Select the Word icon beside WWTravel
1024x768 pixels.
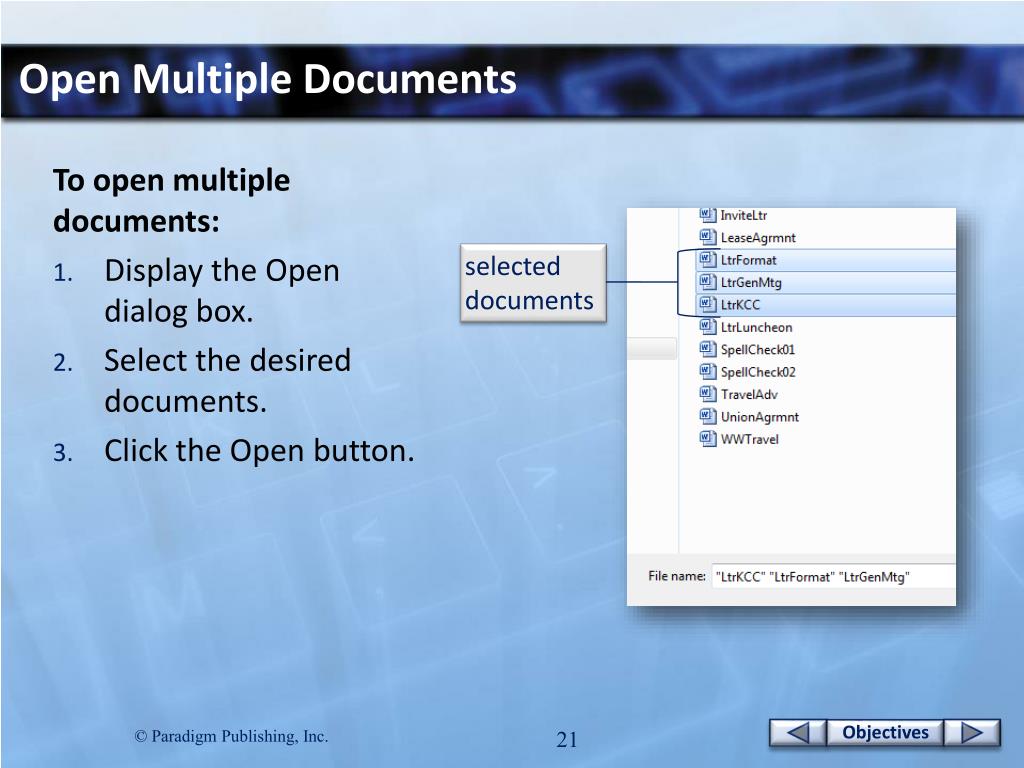[707, 439]
